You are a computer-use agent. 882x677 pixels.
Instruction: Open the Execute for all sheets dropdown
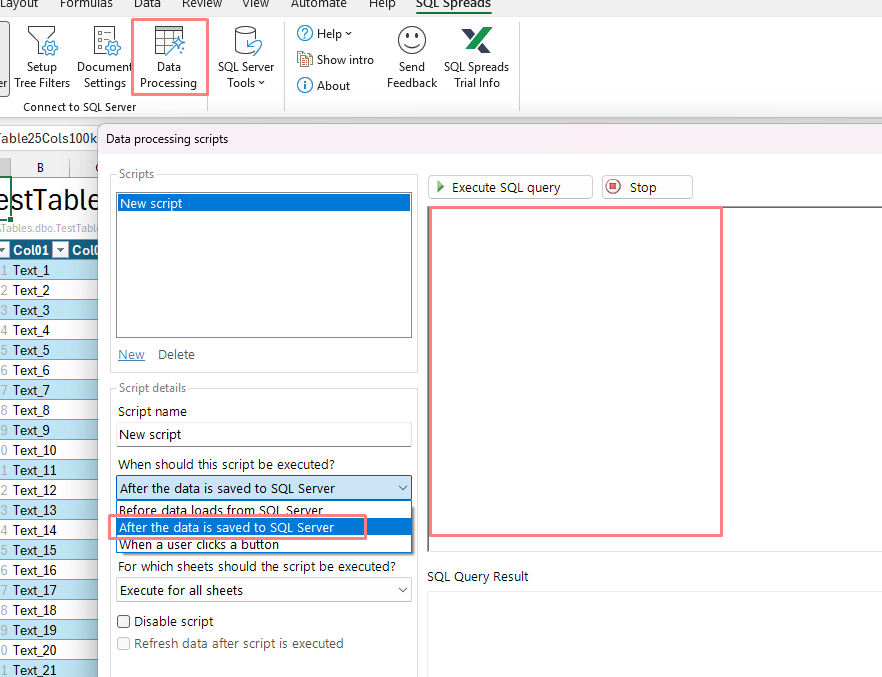click(264, 590)
